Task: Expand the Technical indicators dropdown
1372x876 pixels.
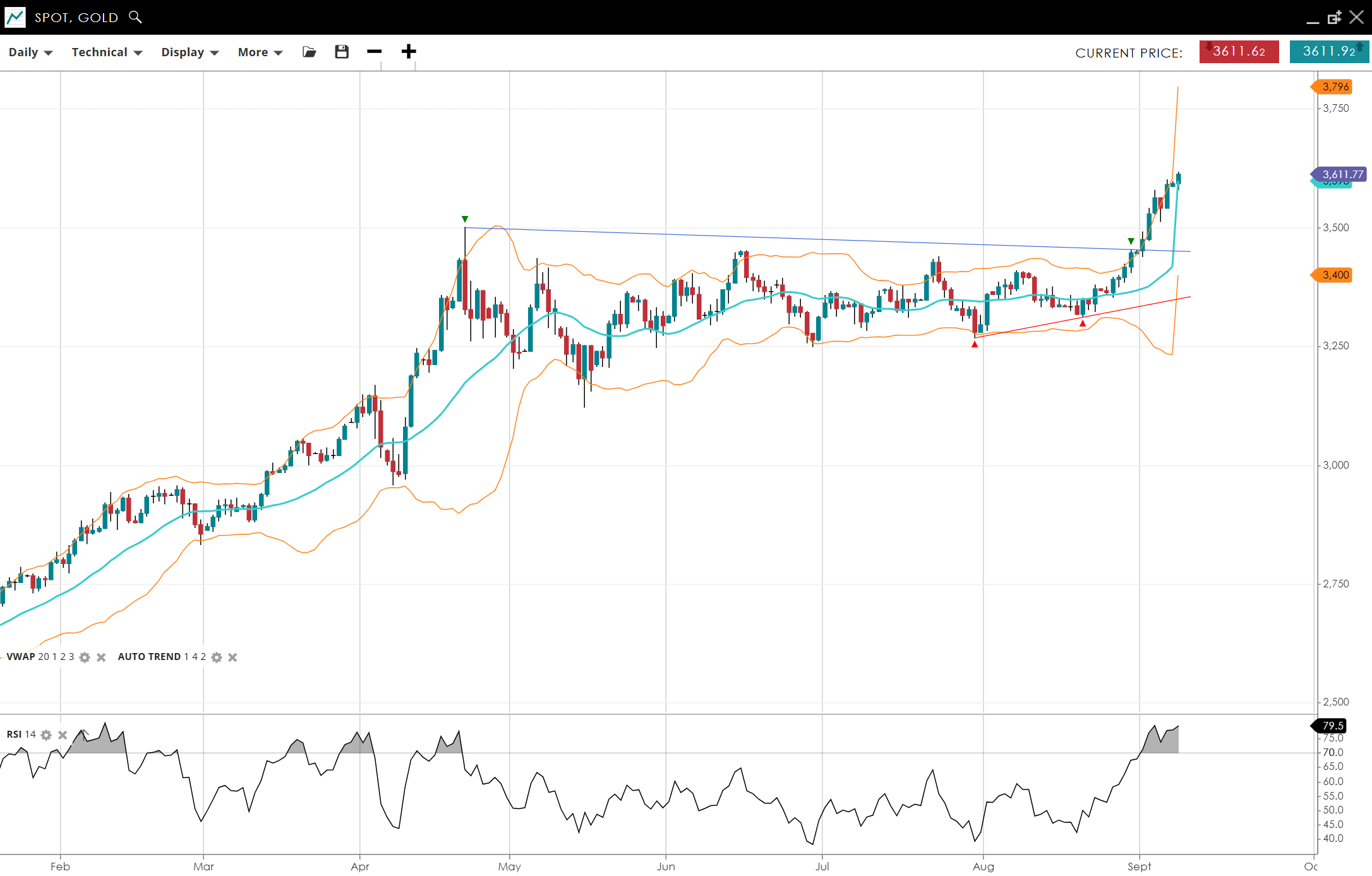Action: pyautogui.click(x=107, y=52)
